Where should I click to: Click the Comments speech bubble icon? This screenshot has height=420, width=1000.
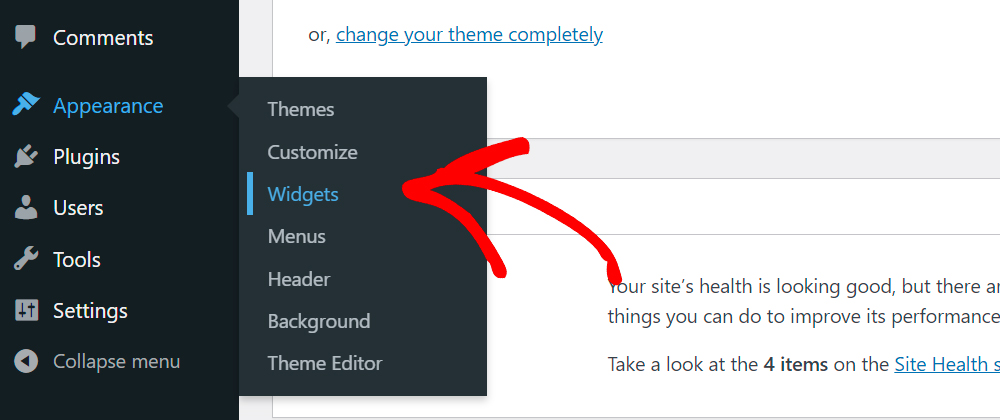26,37
